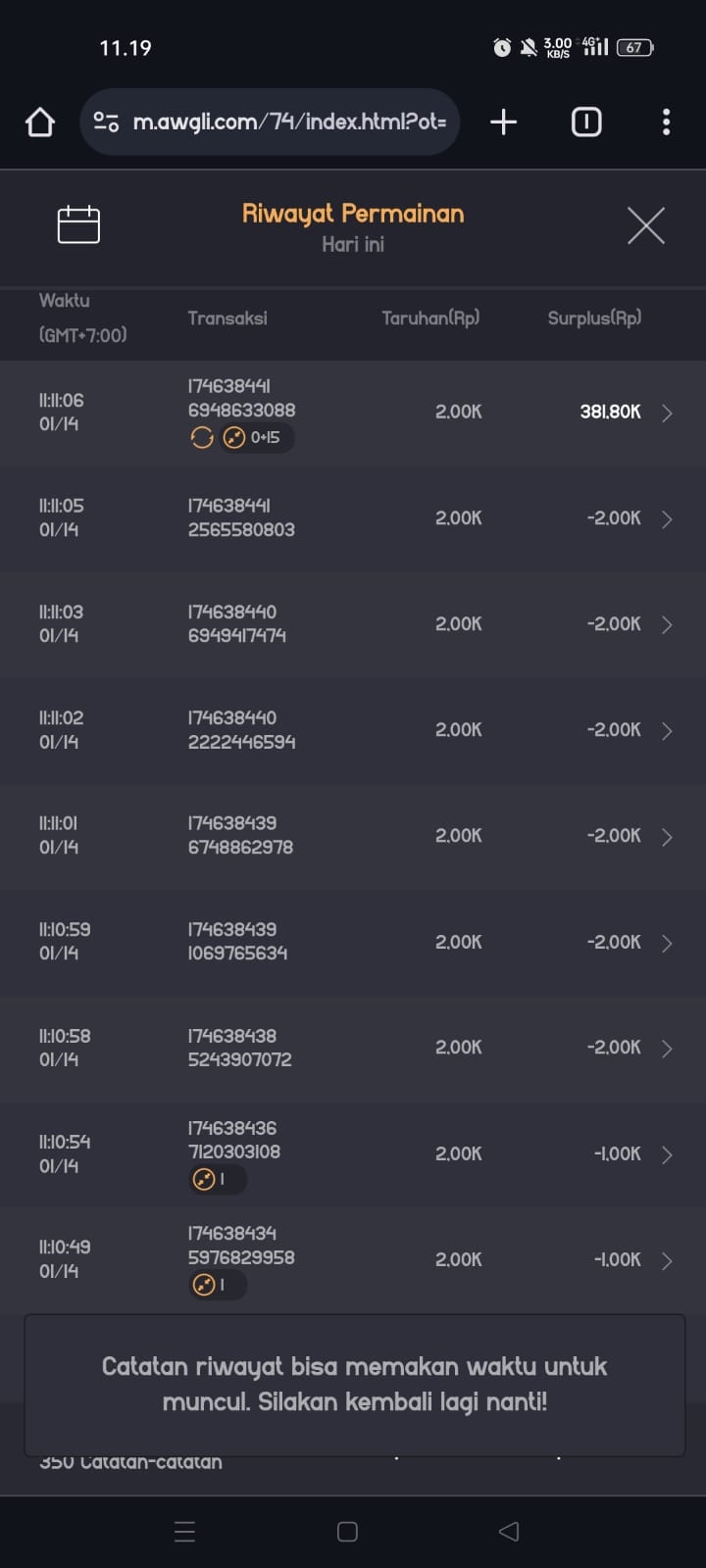Select the Hari ini date filter
This screenshot has height=1568, width=706.
click(x=353, y=245)
